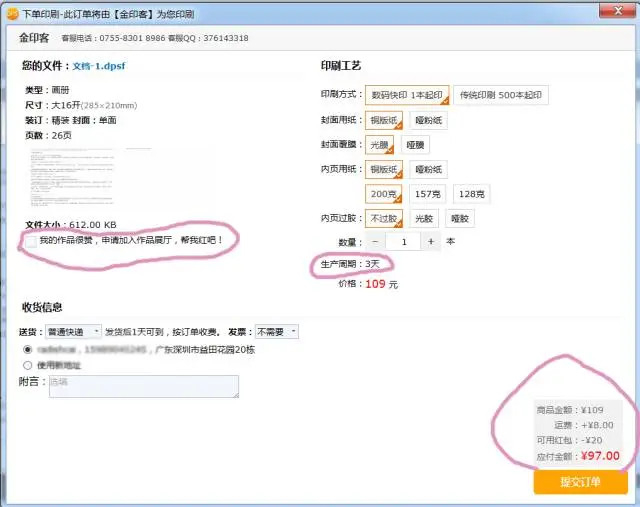Select 128克 paper weight
The width and height of the screenshot is (640, 507).
(471, 194)
